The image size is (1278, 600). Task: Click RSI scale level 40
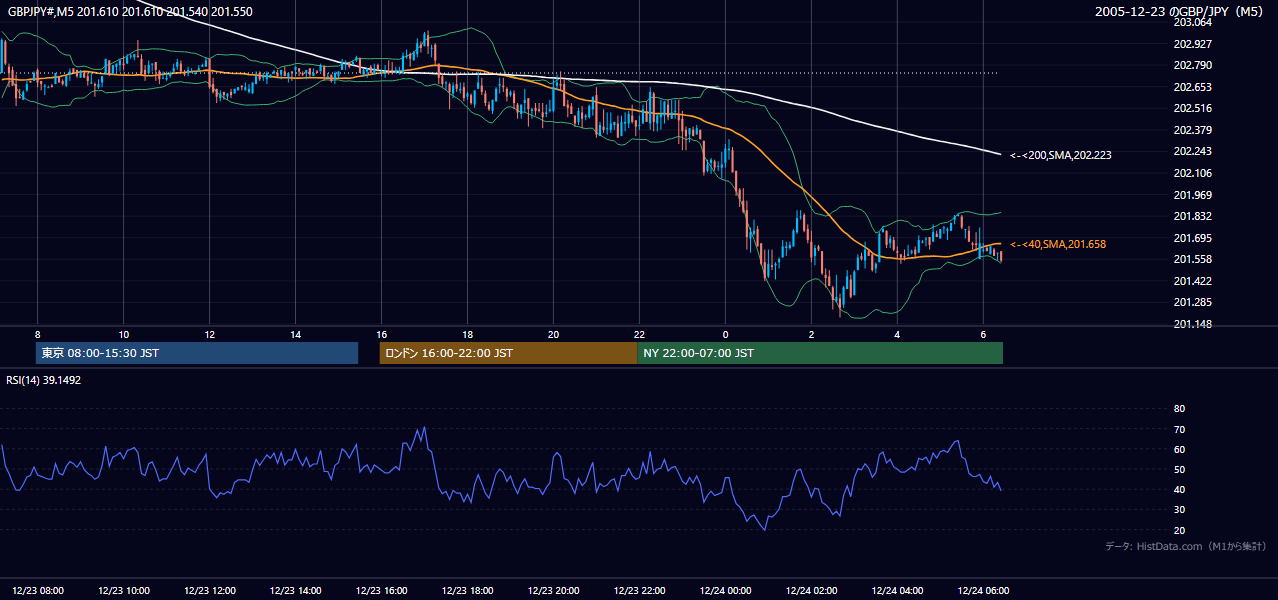tap(1179, 489)
